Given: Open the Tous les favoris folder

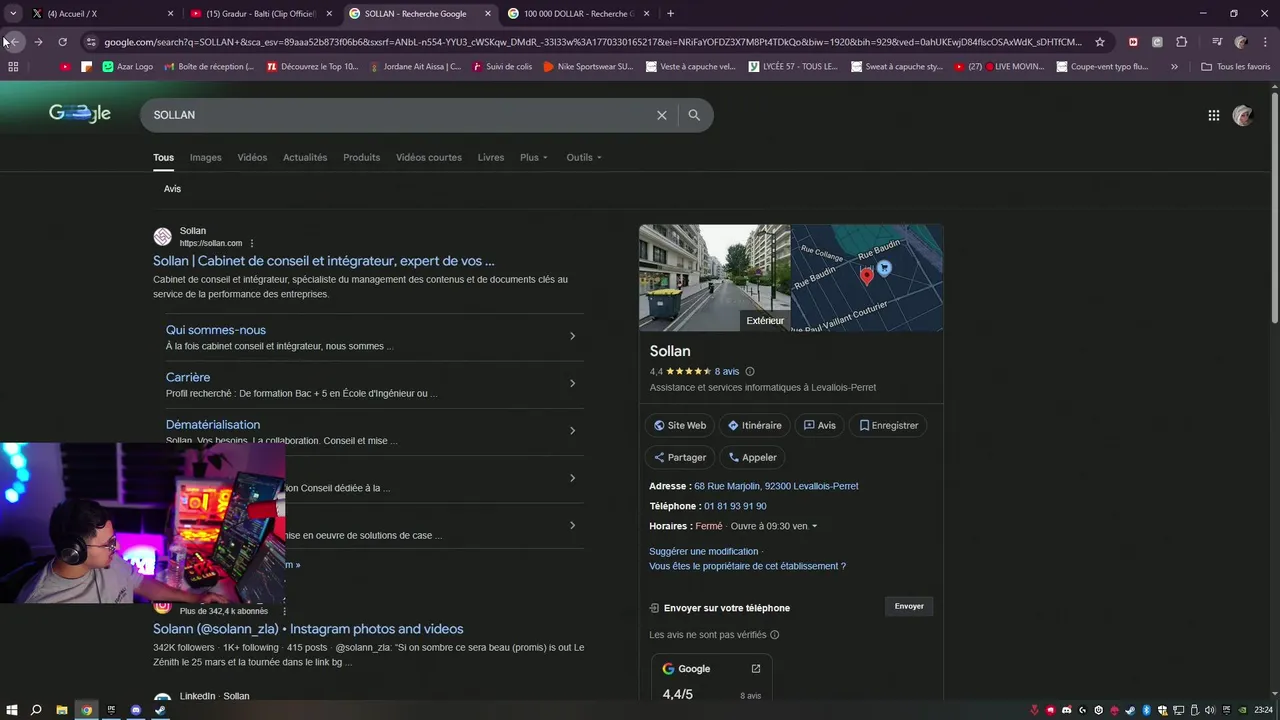Looking at the screenshot, I should 1236,67.
